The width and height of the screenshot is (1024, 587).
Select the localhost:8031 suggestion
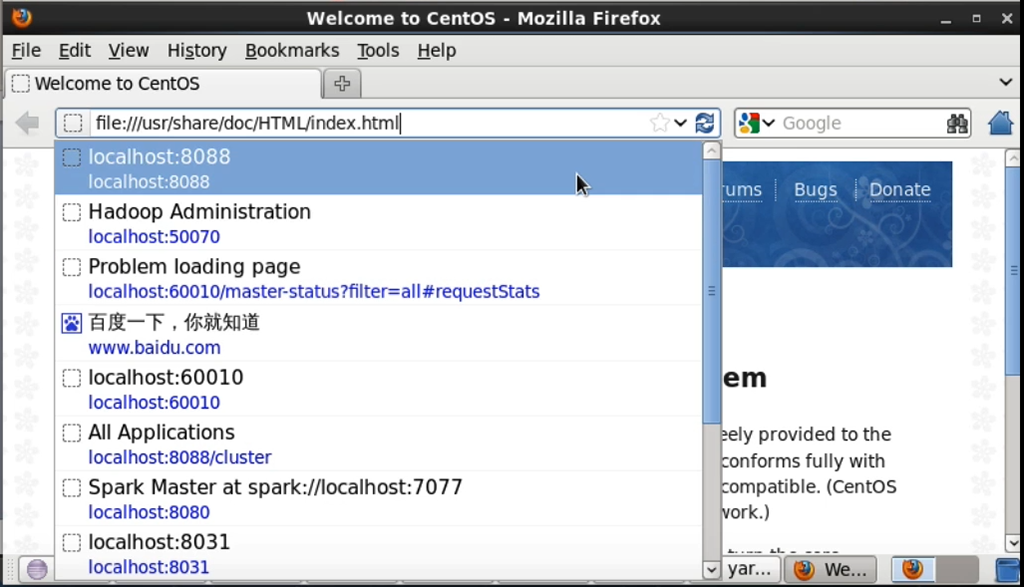click(x=378, y=554)
